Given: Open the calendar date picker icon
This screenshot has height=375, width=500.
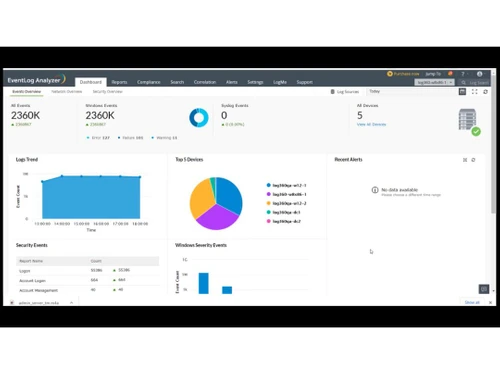Looking at the screenshot, I should [x=462, y=91].
